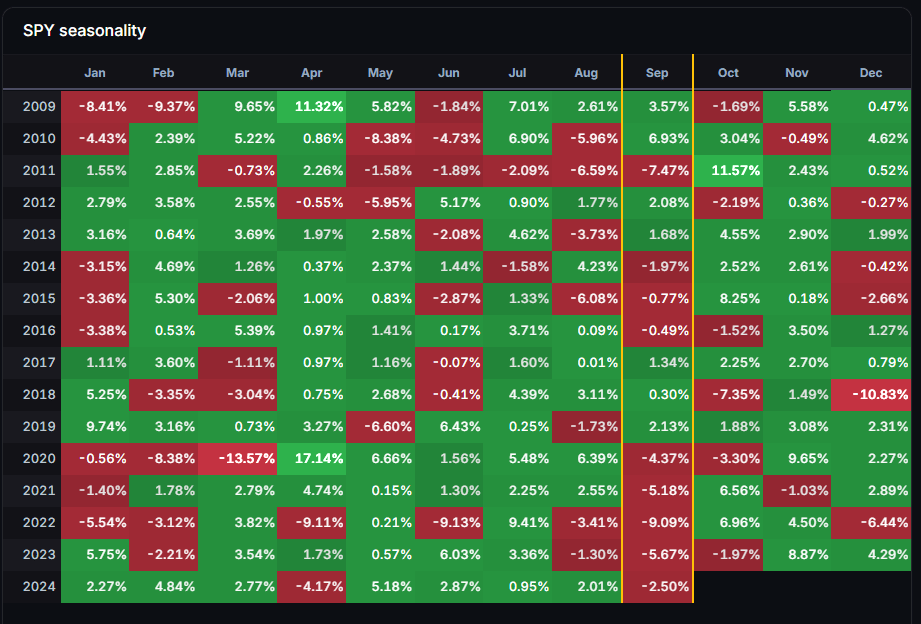The image size is (921, 624).
Task: Click the -2.50% cell for September 2024
Action: (x=657, y=587)
